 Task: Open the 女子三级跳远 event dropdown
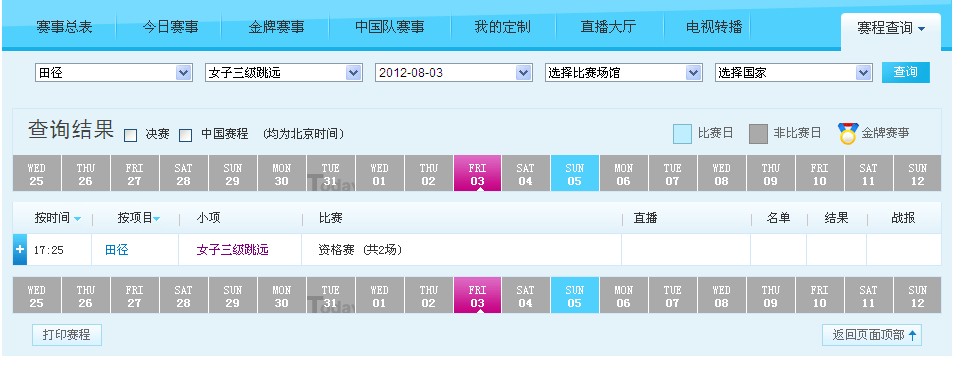(x=284, y=73)
